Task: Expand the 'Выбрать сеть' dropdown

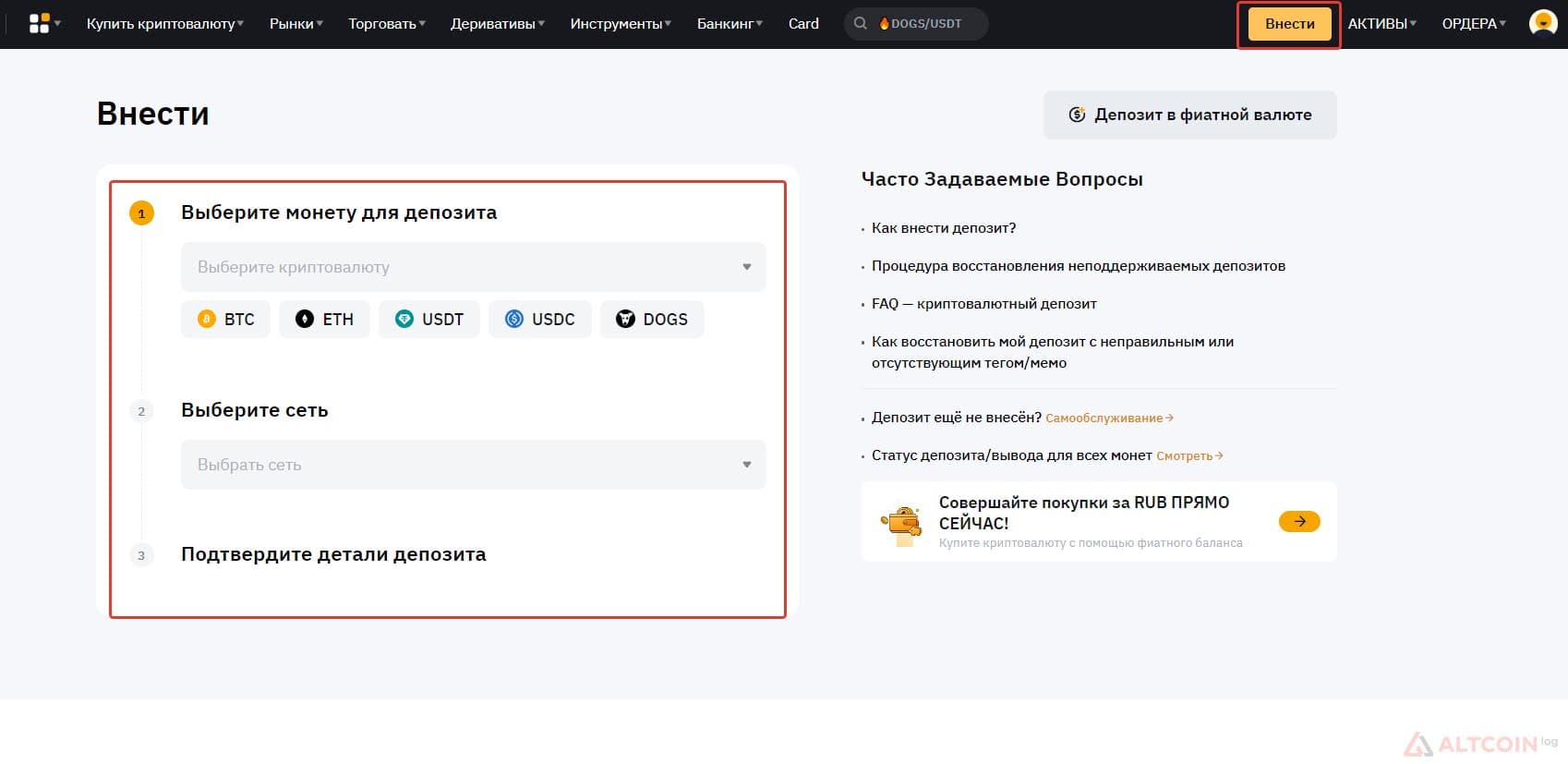Action: tap(473, 465)
